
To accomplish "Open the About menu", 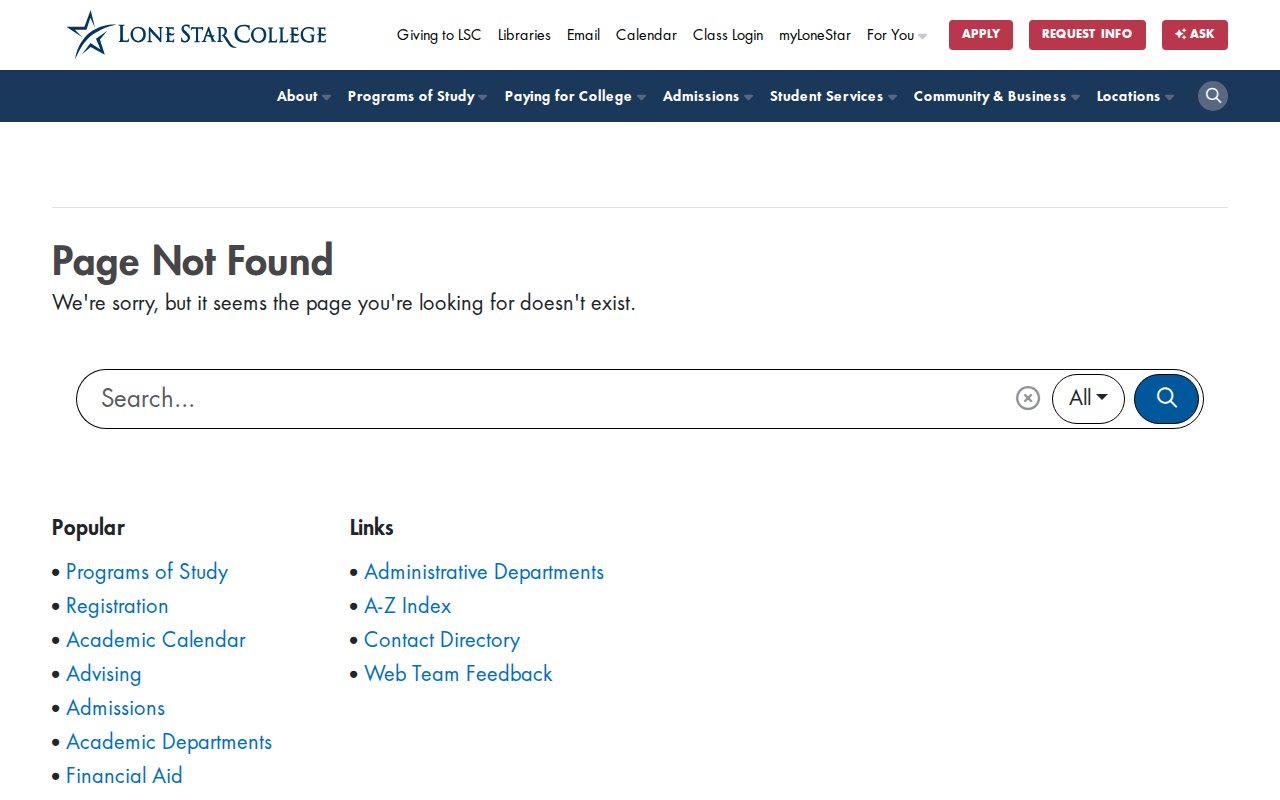I will click(x=302, y=96).
